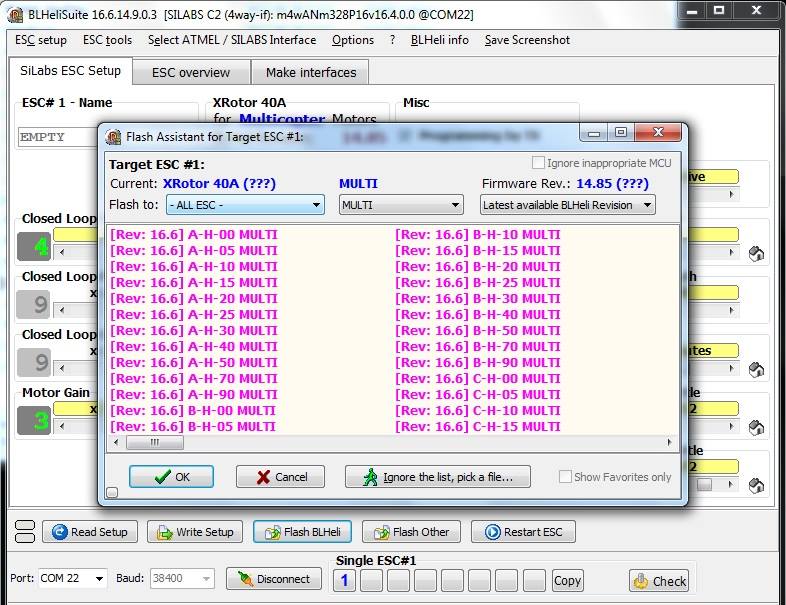Toggle Ignore inappropriate MCU checkbox
This screenshot has width=786, height=605.
pos(538,163)
